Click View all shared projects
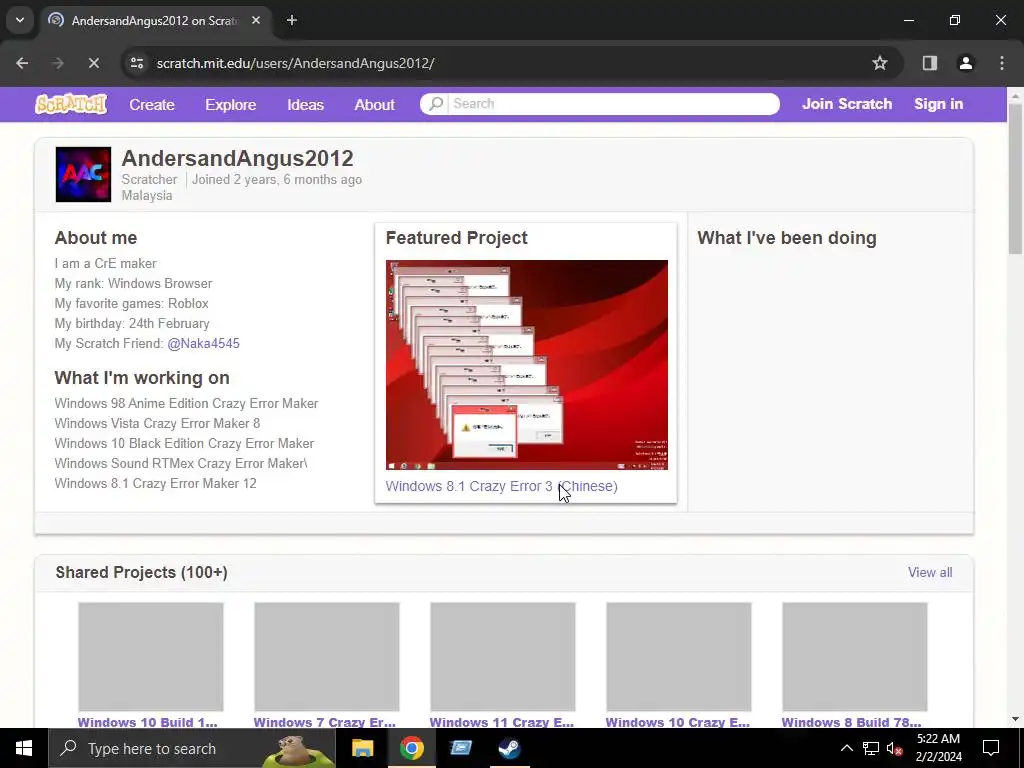The height and width of the screenshot is (768, 1024). point(929,572)
